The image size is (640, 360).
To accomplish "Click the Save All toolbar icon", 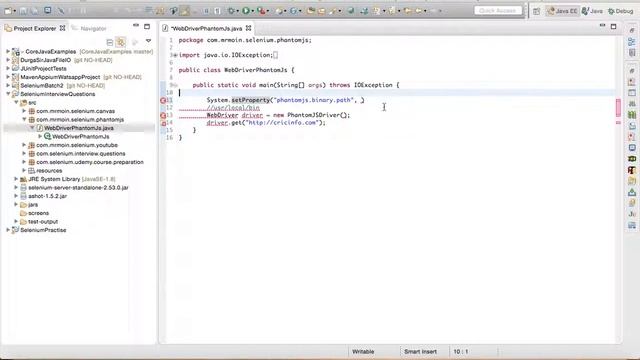I will pos(35,11).
